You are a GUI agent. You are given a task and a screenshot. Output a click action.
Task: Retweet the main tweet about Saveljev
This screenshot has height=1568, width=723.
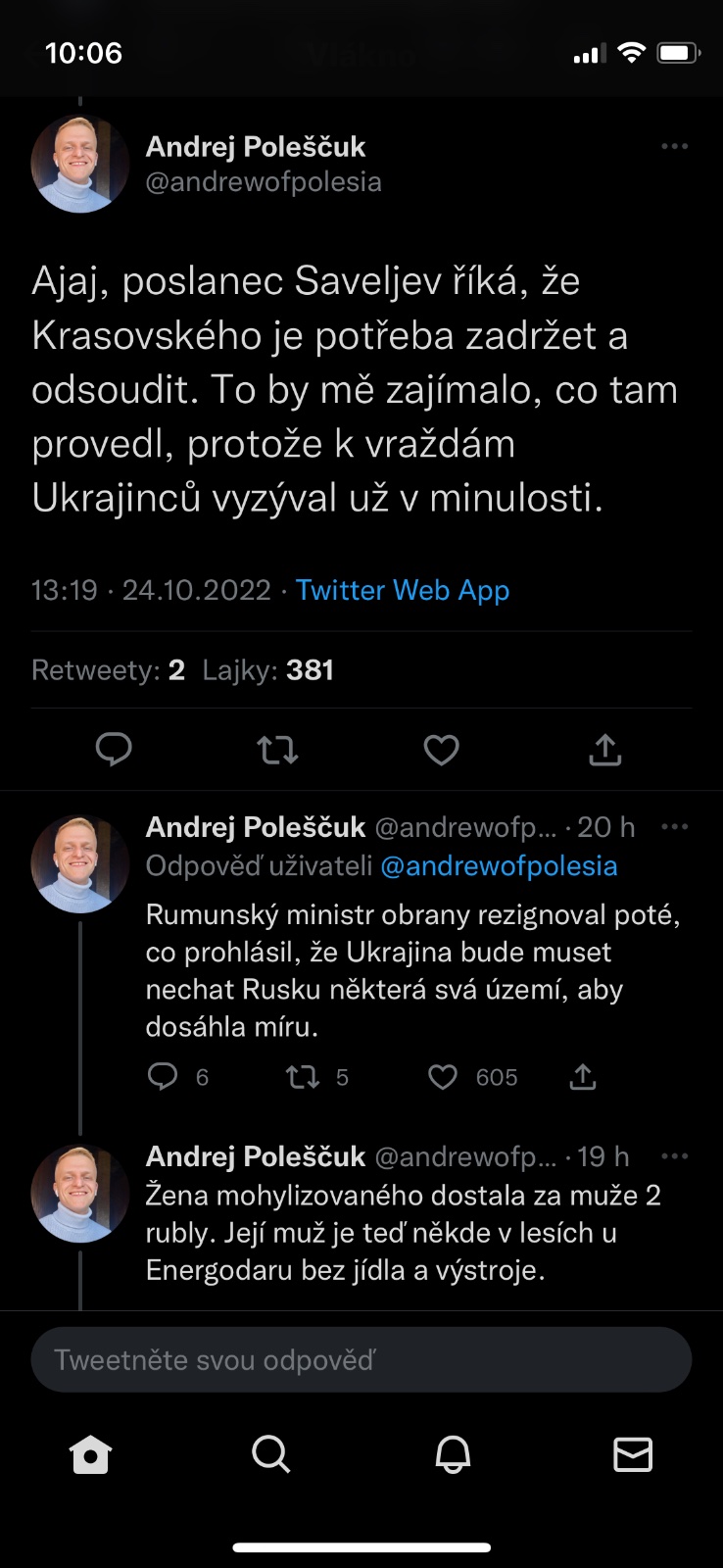coord(277,750)
